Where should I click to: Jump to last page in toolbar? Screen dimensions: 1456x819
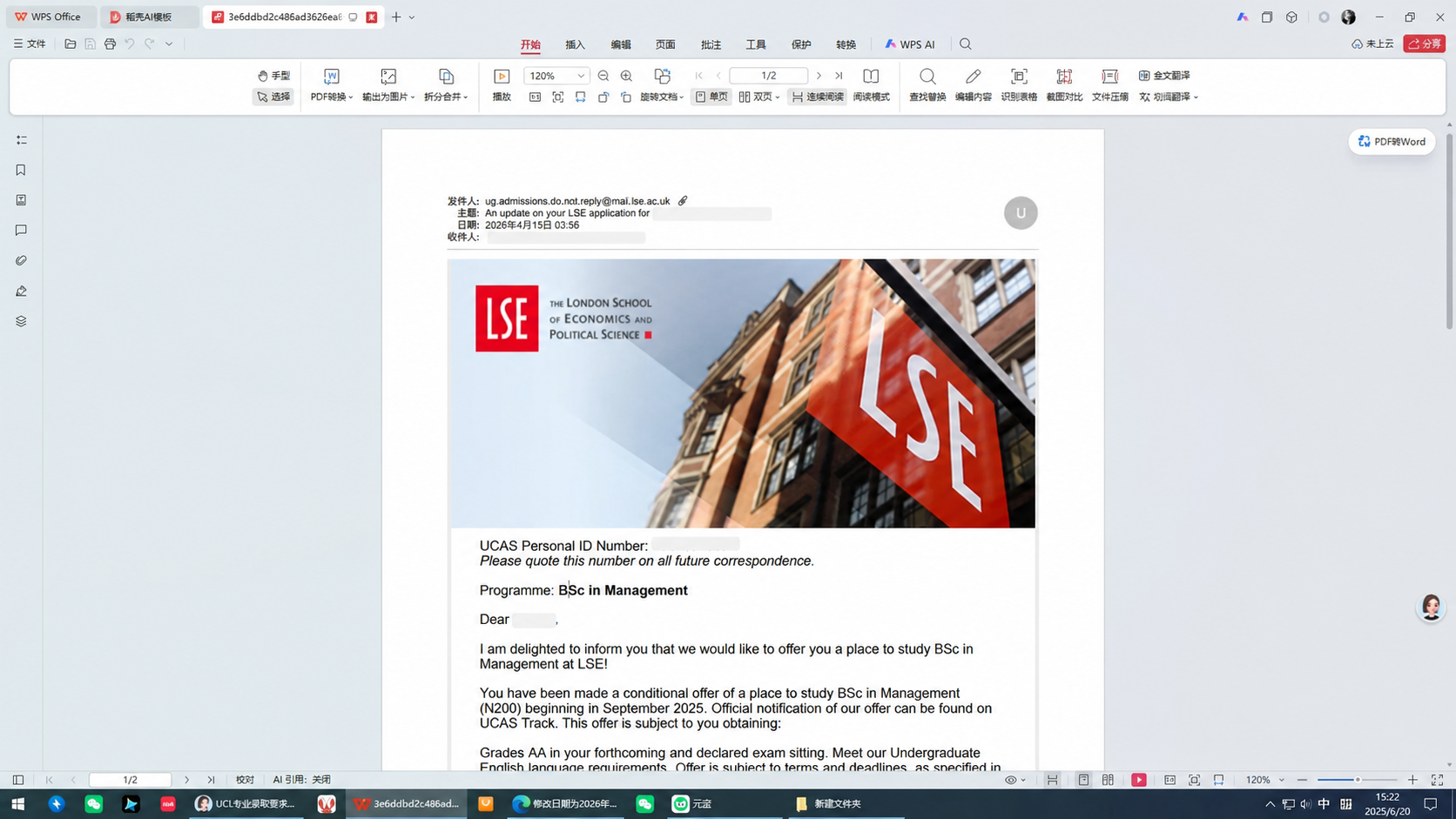click(839, 76)
